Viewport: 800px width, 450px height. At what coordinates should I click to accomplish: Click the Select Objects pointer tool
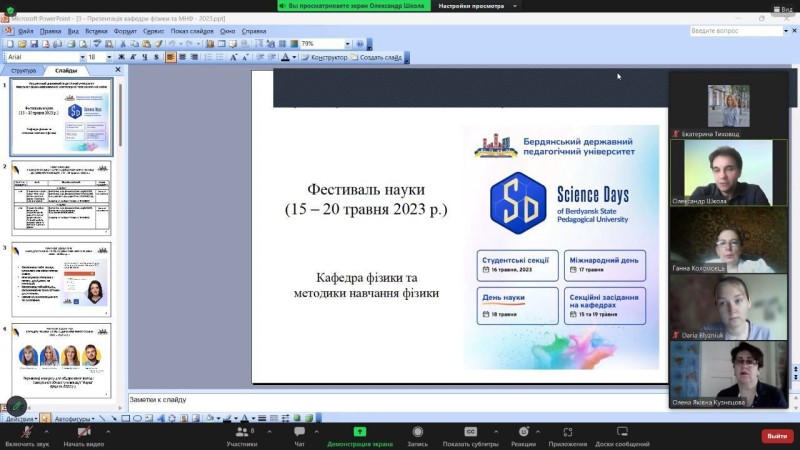point(45,418)
